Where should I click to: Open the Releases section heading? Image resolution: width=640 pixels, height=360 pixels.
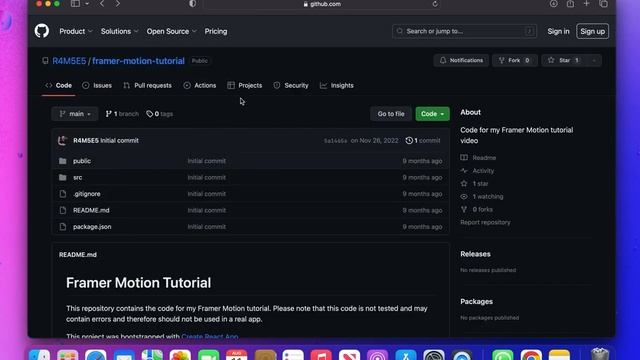click(476, 254)
